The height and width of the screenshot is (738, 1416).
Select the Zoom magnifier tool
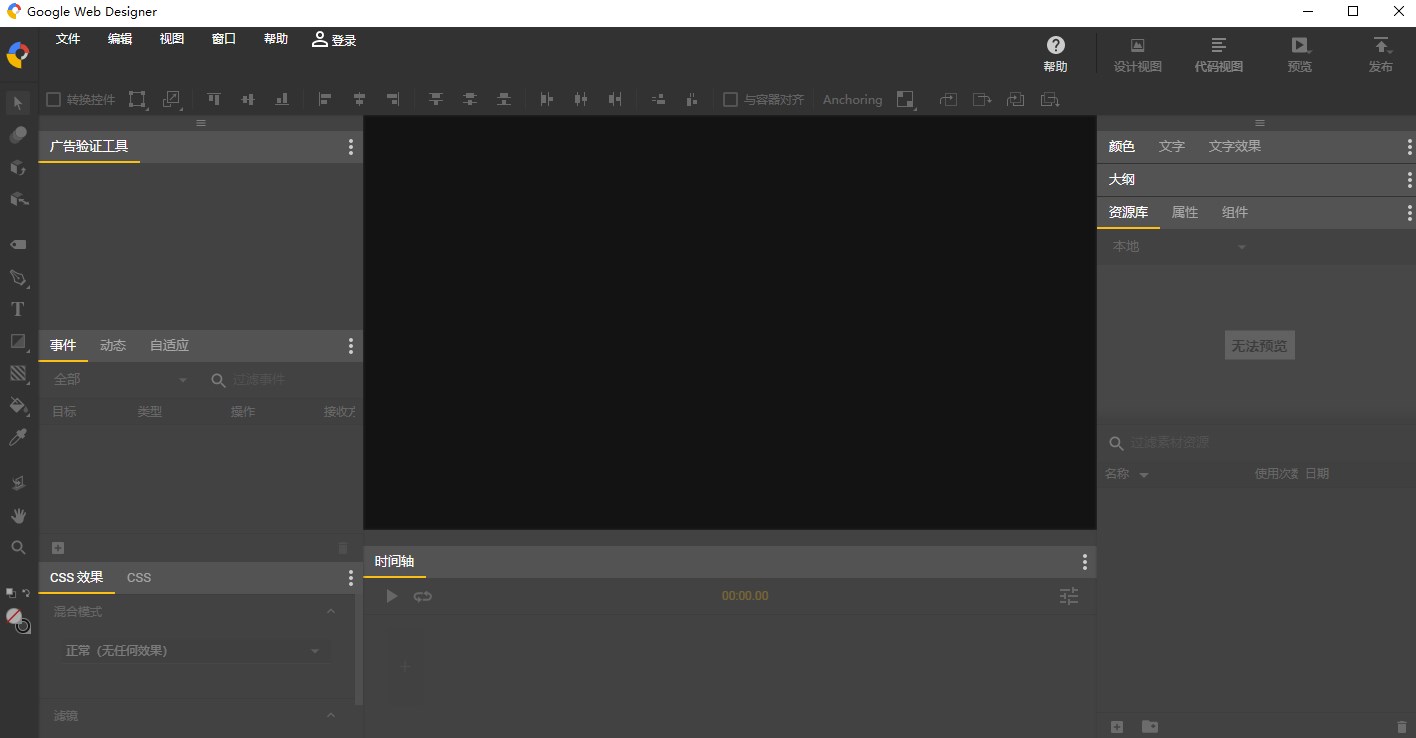point(18,548)
